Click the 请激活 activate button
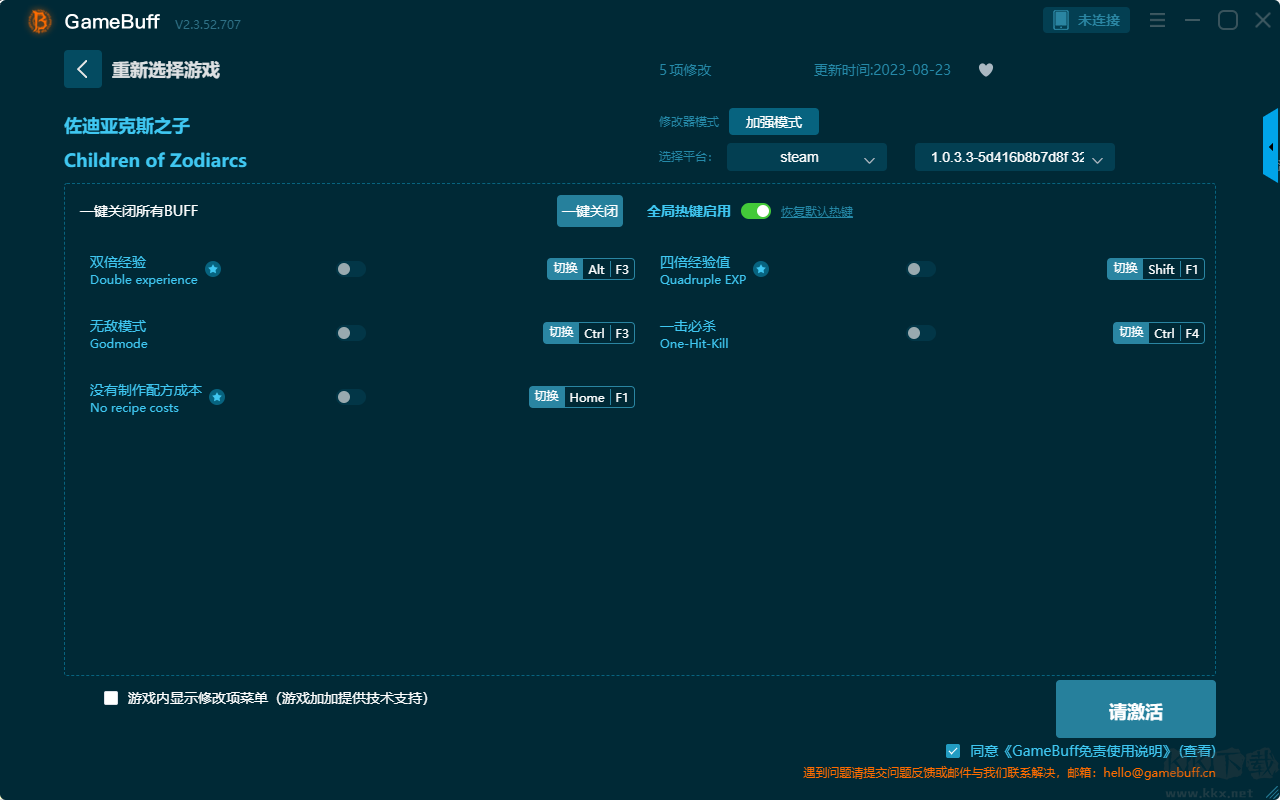The height and width of the screenshot is (800, 1280). tap(1136, 710)
